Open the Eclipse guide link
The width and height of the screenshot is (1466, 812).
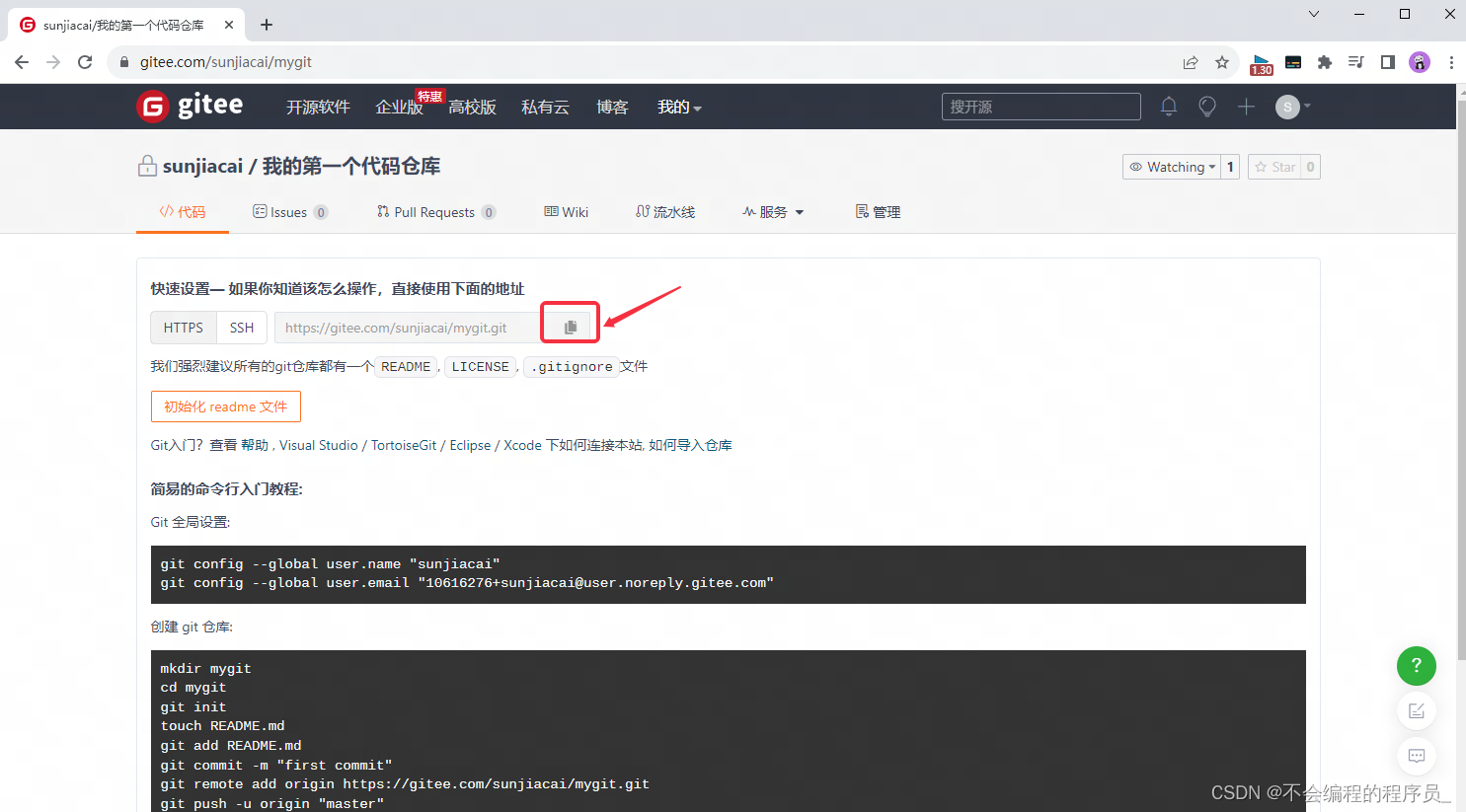click(x=470, y=445)
